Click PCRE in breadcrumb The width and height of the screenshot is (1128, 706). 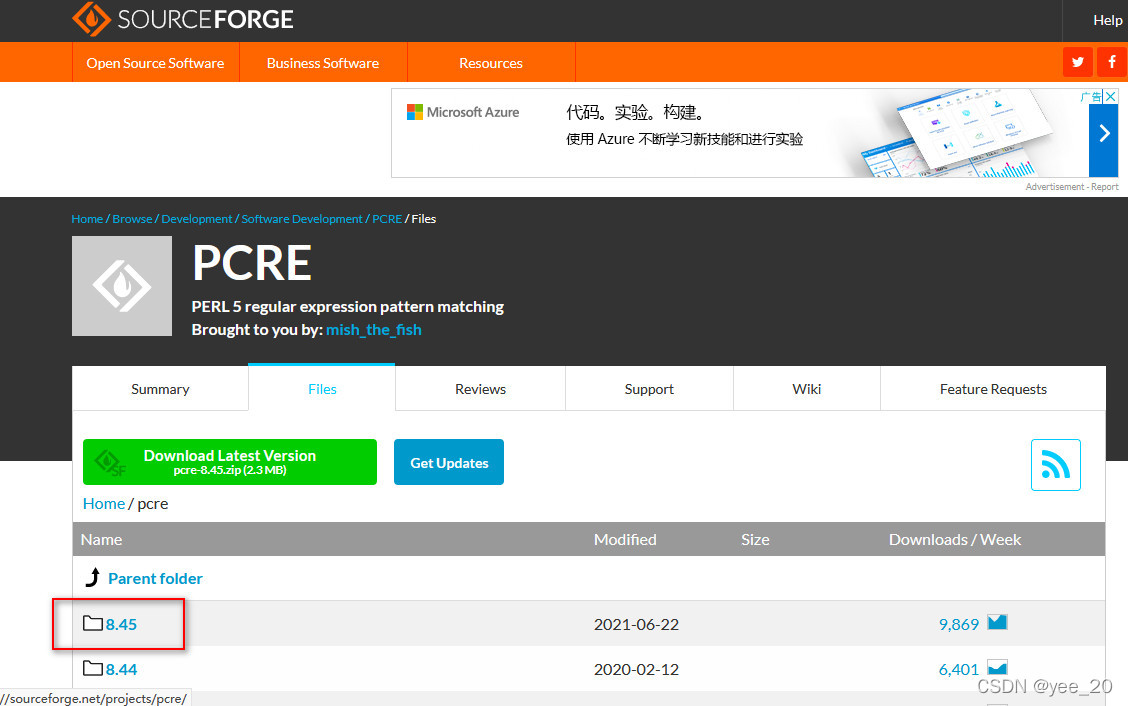387,219
